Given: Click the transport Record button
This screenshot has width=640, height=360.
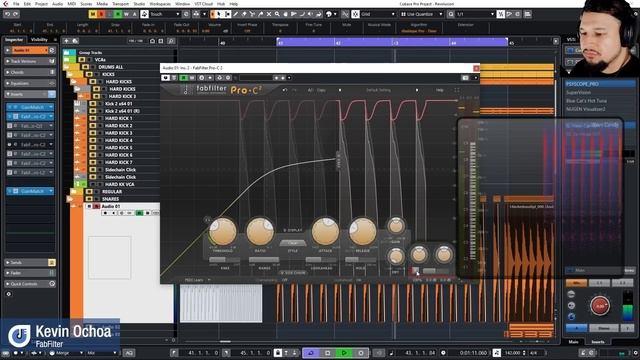Looking at the screenshot, I should point(361,353).
